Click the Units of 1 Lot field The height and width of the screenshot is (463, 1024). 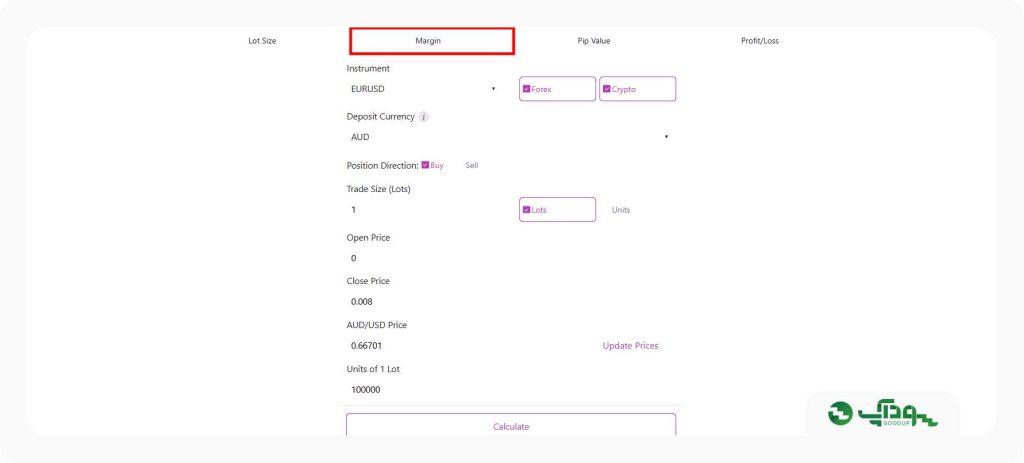coord(511,390)
